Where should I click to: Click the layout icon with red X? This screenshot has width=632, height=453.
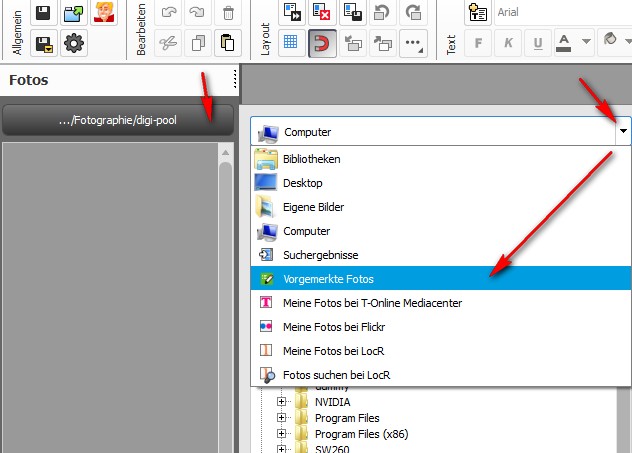click(x=322, y=12)
